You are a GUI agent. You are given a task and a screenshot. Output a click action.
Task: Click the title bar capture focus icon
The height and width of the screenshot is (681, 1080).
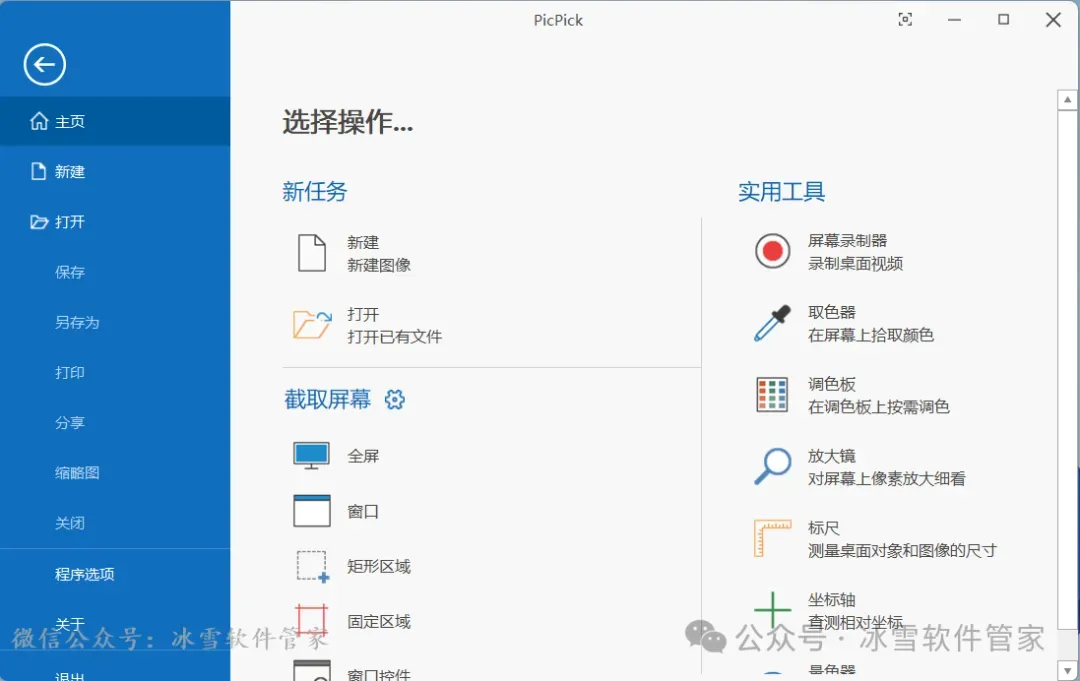click(905, 19)
